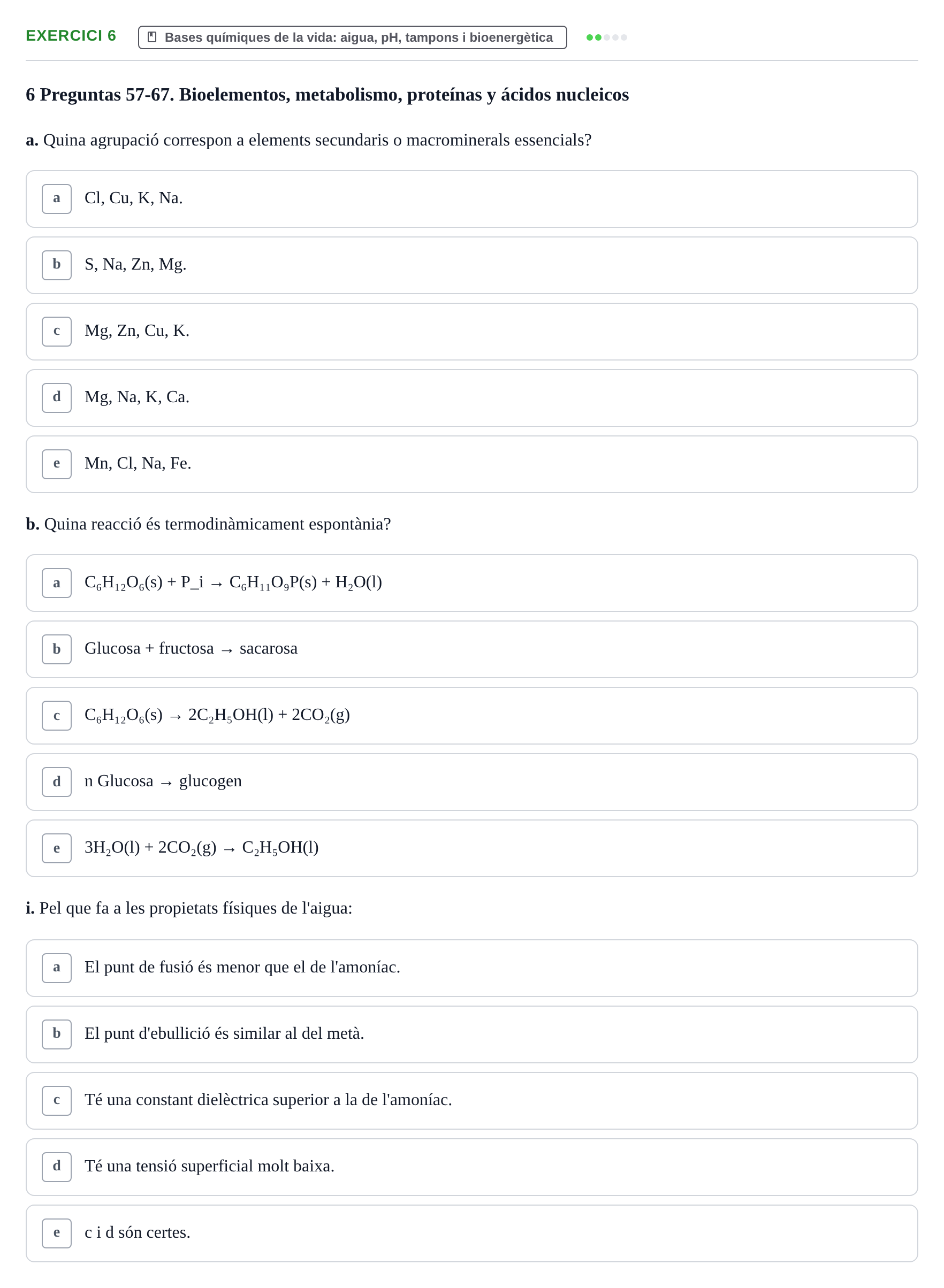Image resolution: width=944 pixels, height=1288 pixels.
Task: Select the glucose phosphorylation reaction option
Action: [471, 582]
